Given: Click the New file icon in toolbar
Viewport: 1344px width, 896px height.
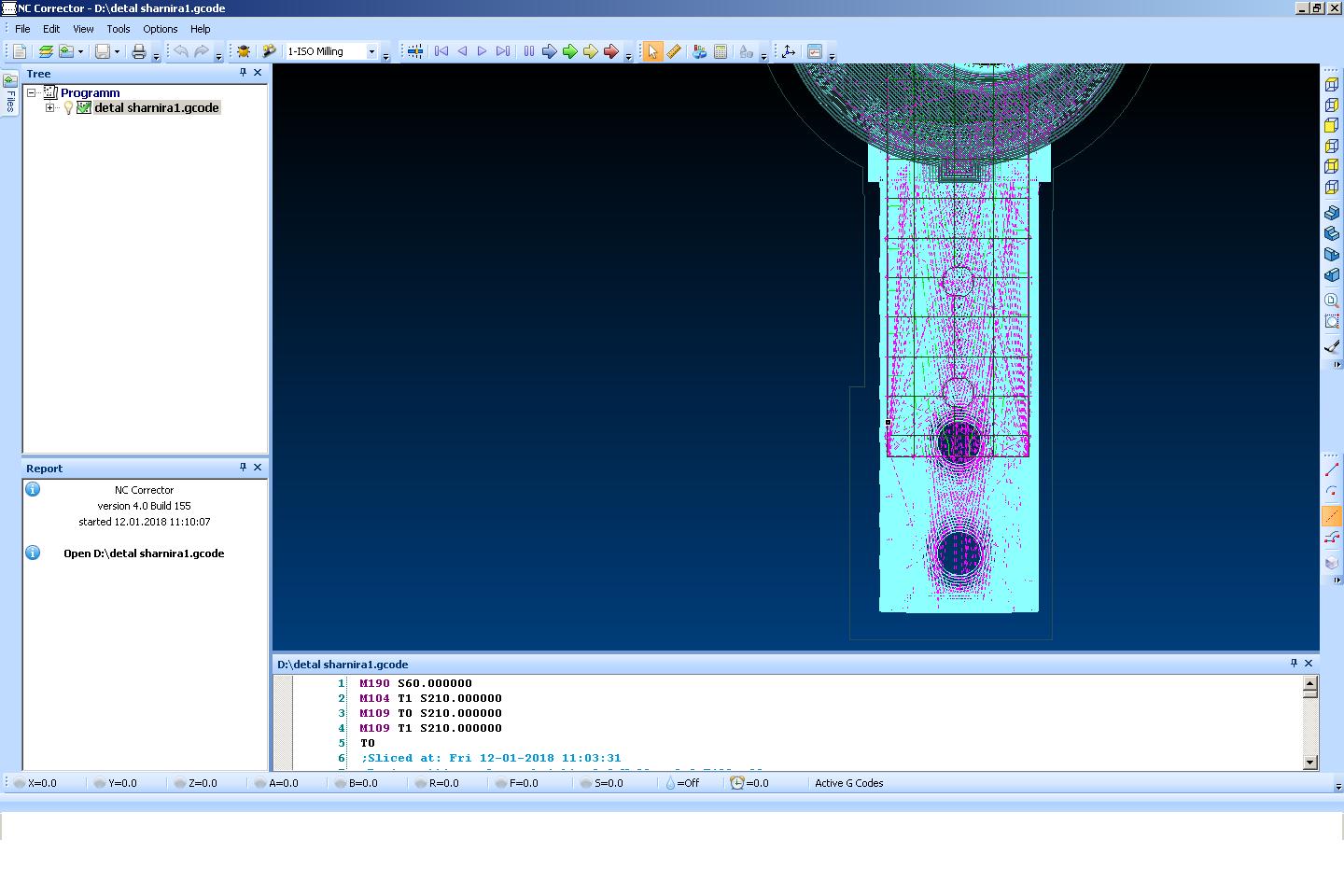Looking at the screenshot, I should tap(20, 51).
